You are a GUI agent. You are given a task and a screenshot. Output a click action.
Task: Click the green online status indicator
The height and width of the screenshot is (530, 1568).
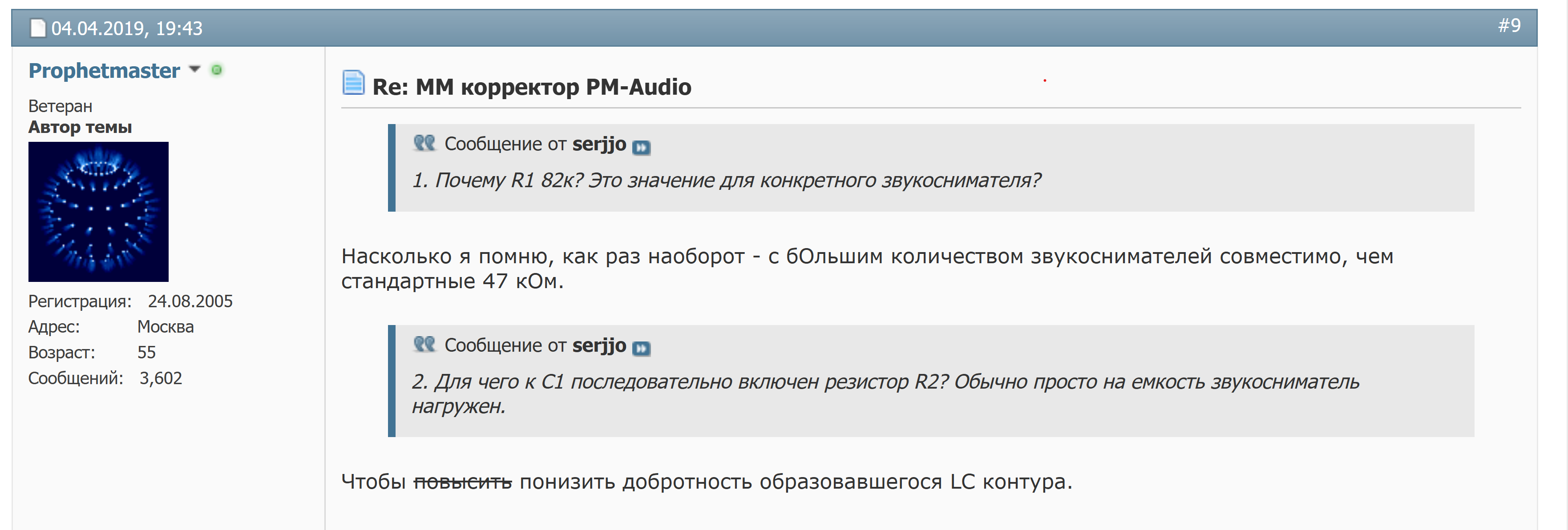[x=216, y=70]
